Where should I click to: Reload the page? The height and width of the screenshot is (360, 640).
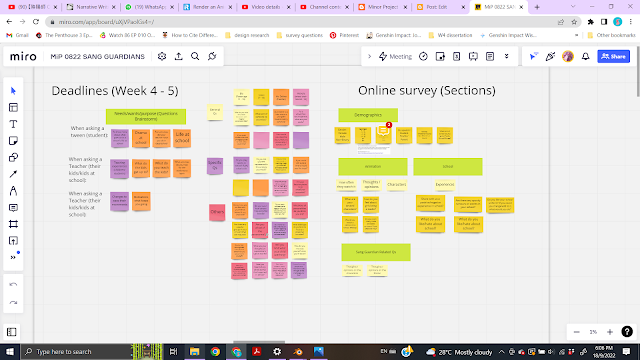click(x=36, y=22)
